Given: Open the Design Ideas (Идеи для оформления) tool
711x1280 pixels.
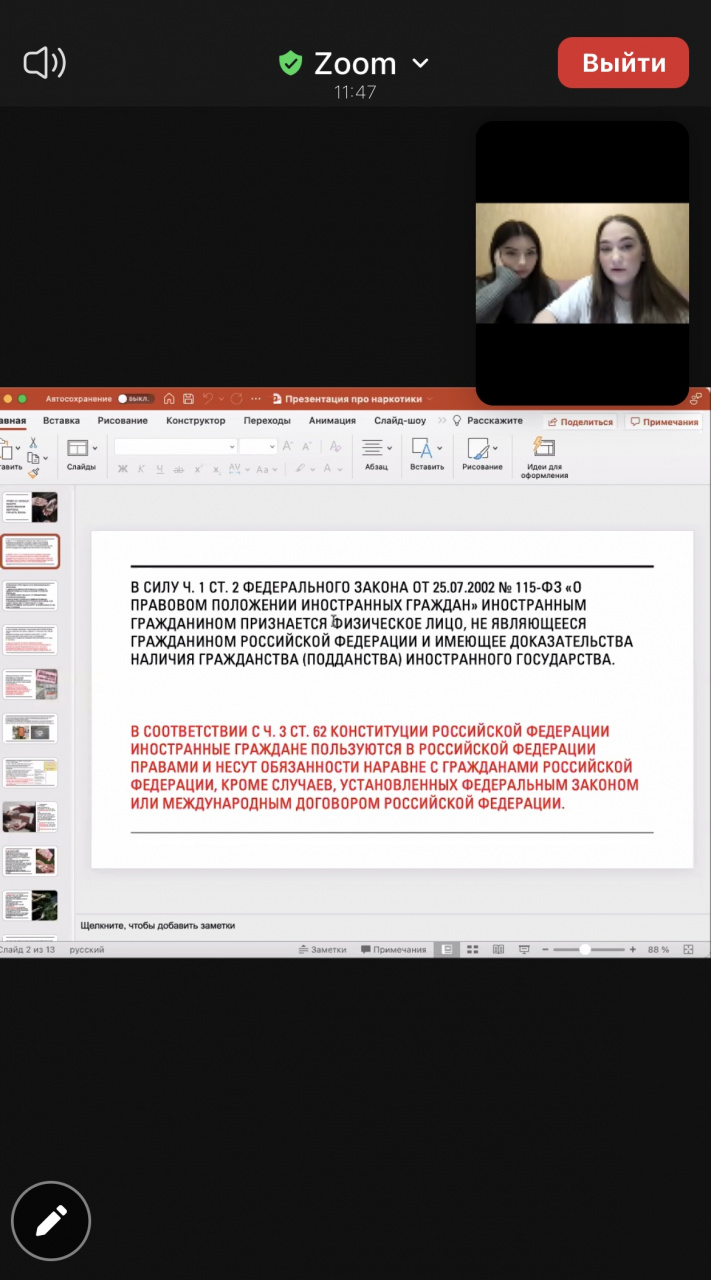Looking at the screenshot, I should [x=544, y=457].
